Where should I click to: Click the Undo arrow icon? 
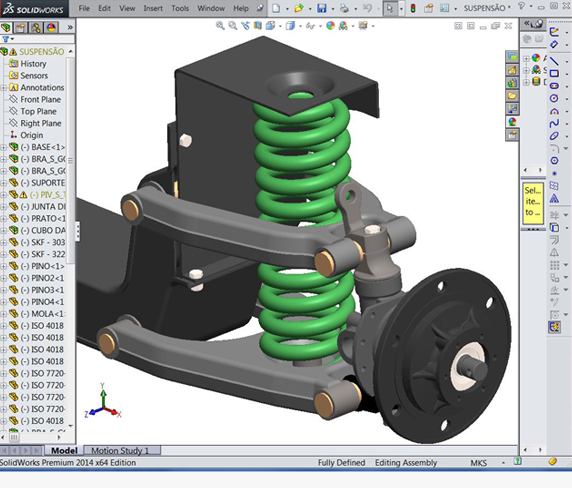click(367, 8)
